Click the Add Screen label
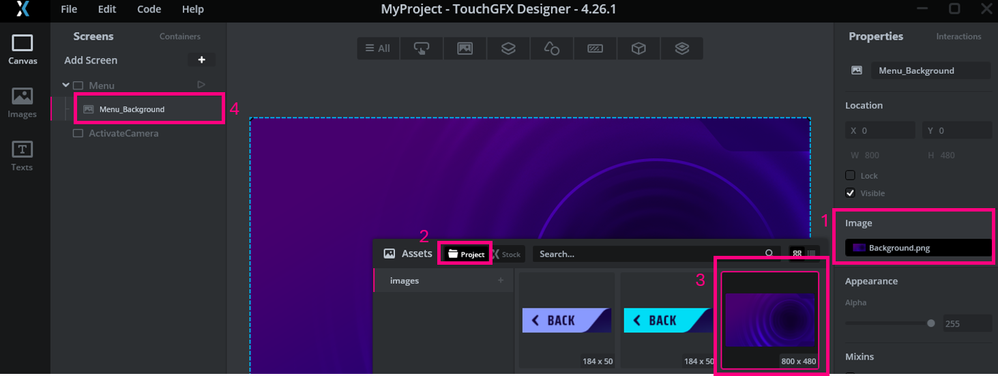This screenshot has height=376, width=998. pos(91,60)
